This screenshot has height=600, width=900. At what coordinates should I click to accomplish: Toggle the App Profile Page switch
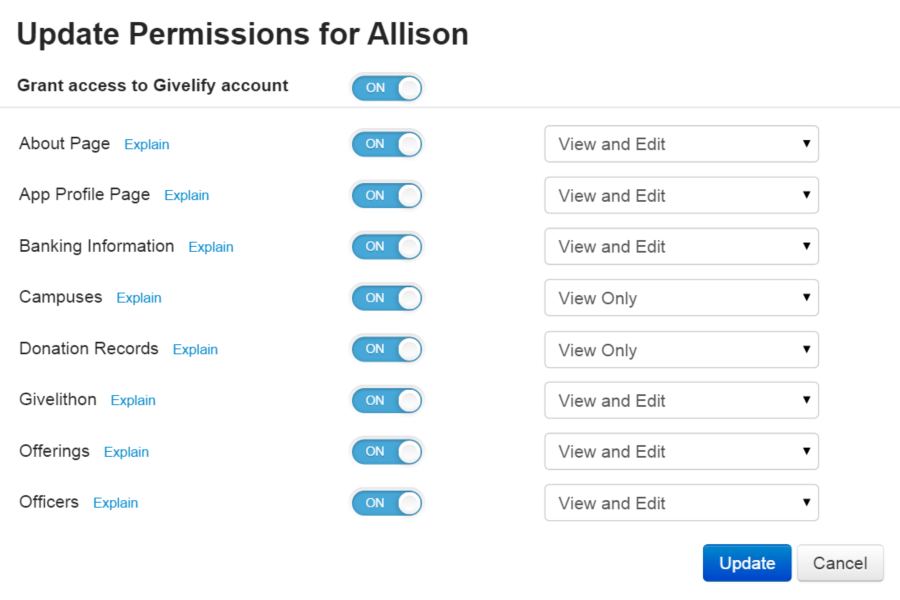pos(386,195)
